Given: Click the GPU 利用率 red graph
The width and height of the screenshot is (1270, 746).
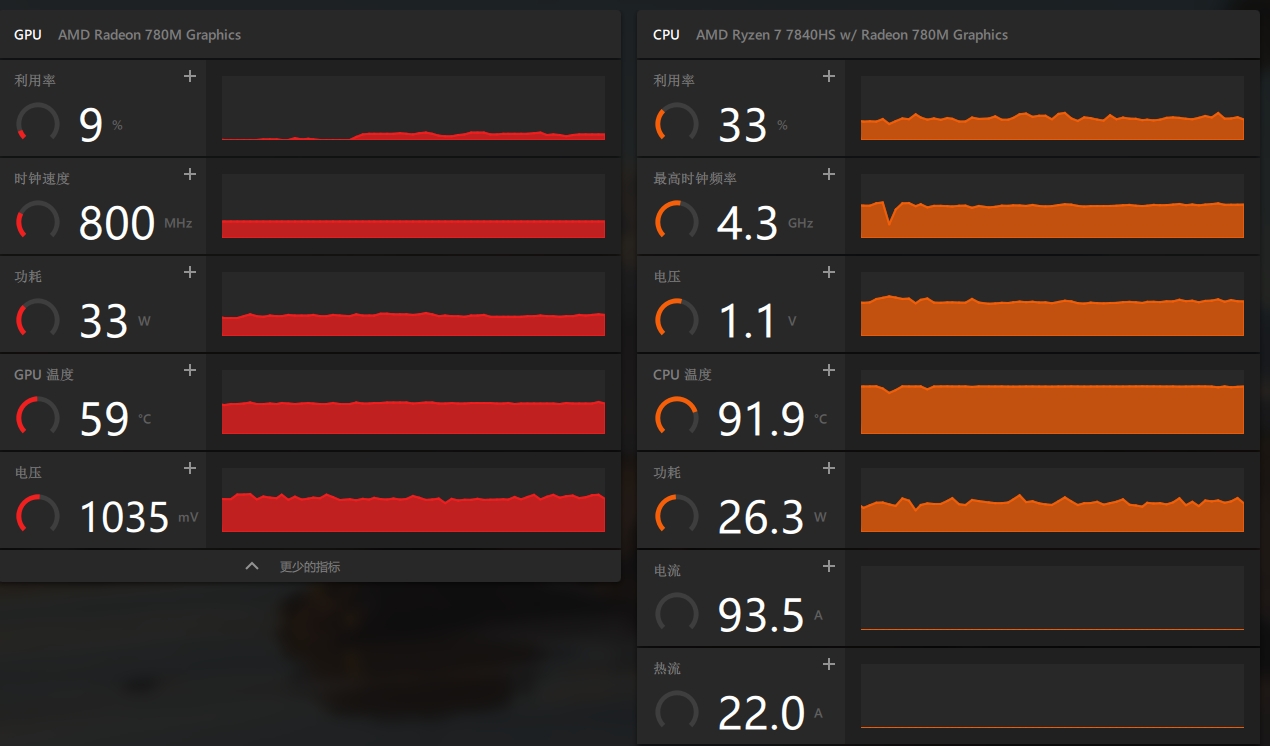Looking at the screenshot, I should pos(413,108).
